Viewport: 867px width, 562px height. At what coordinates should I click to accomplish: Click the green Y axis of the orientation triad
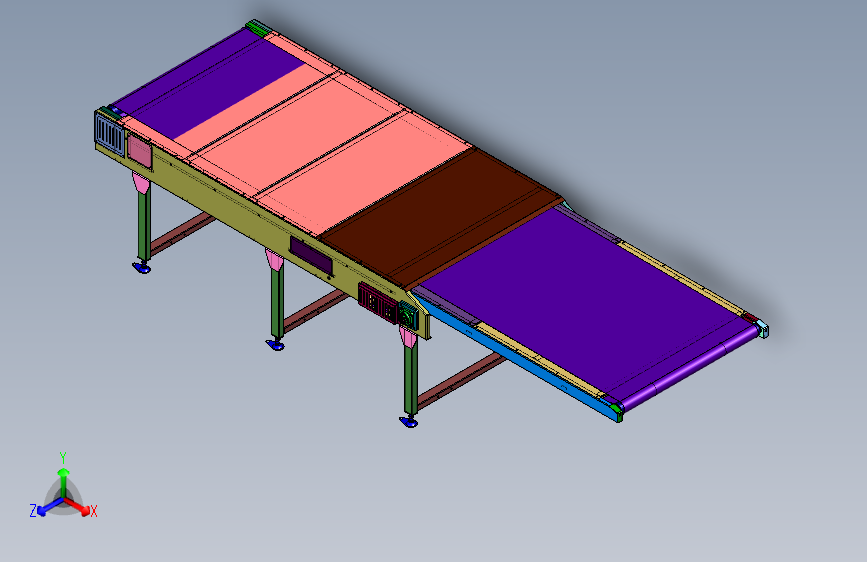coord(64,483)
